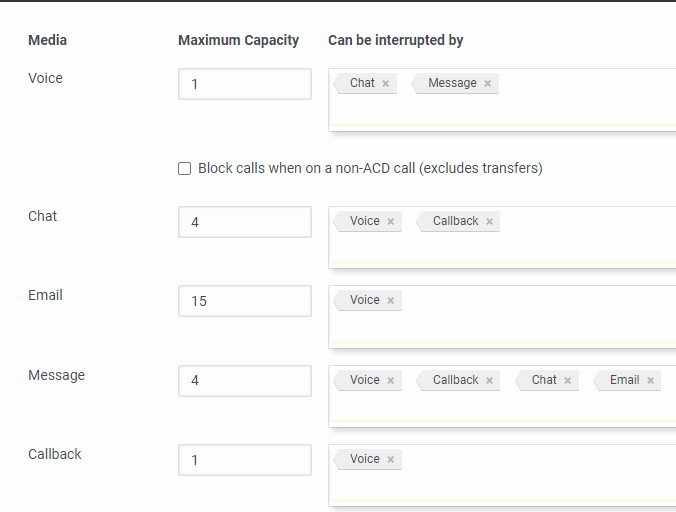Remove Message tag from Voice interruptions
676x512 pixels.
[x=487, y=84]
